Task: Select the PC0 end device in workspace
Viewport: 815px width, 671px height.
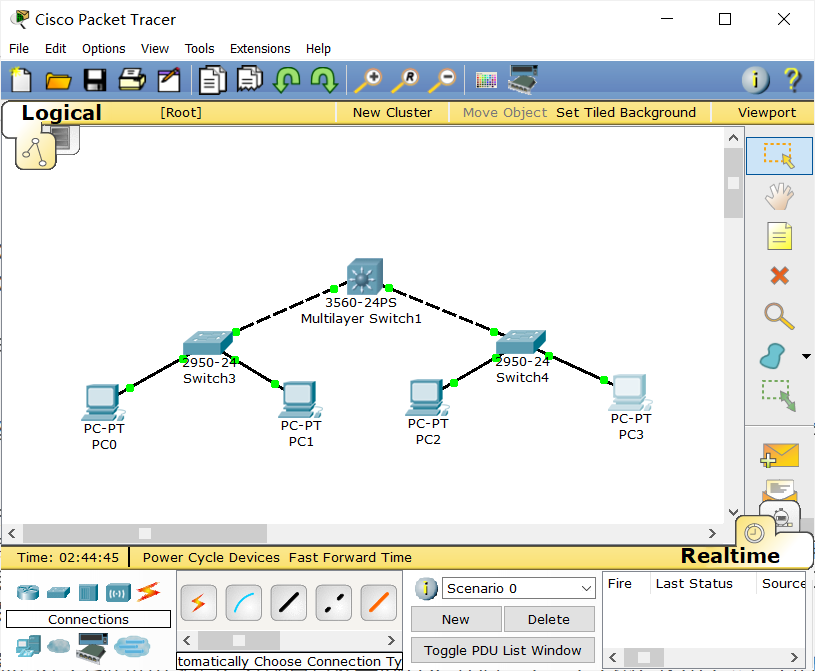Action: point(102,402)
